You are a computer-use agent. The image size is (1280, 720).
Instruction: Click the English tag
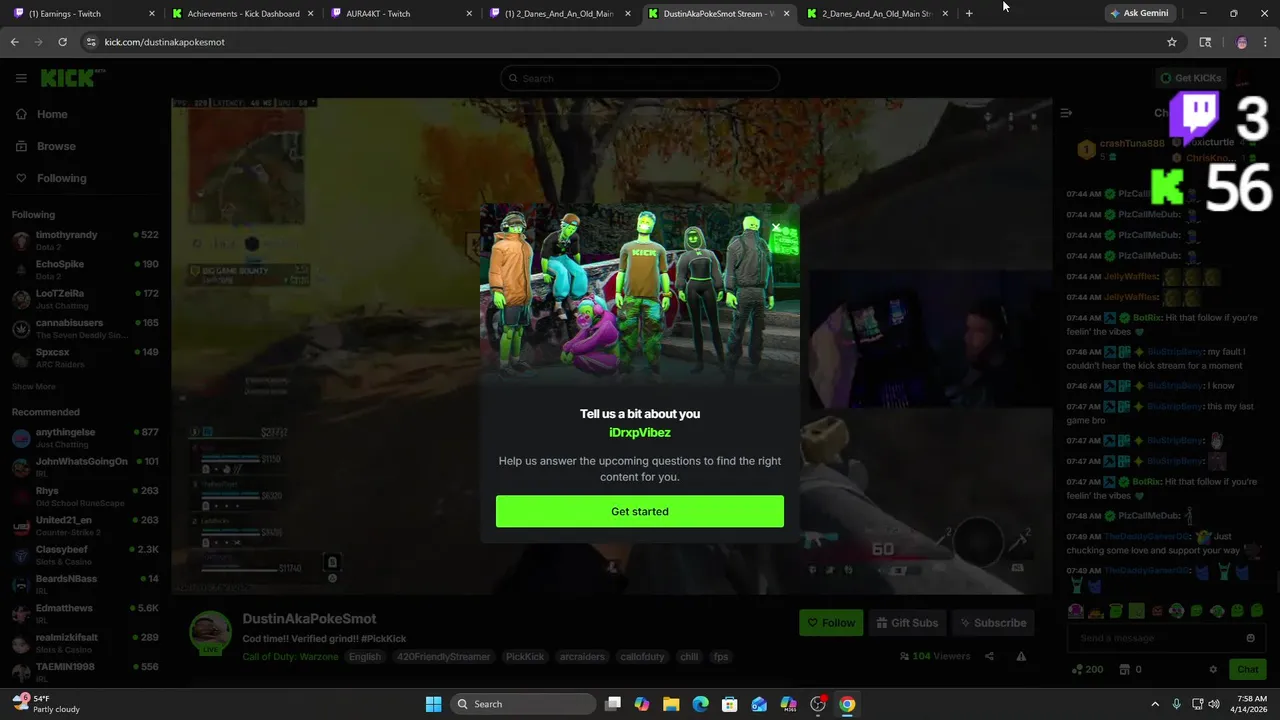coord(365,657)
